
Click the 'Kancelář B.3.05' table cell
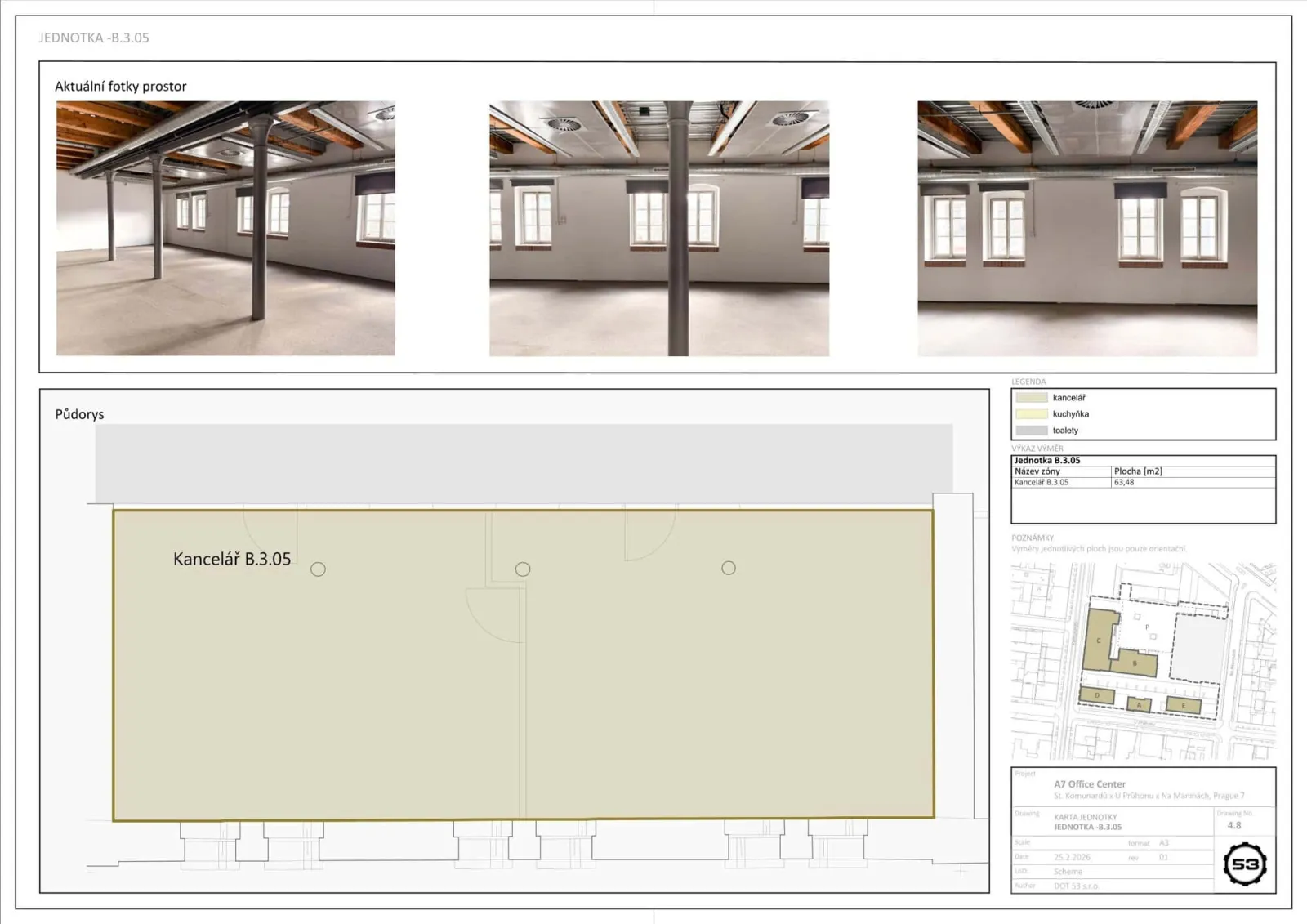click(1042, 482)
